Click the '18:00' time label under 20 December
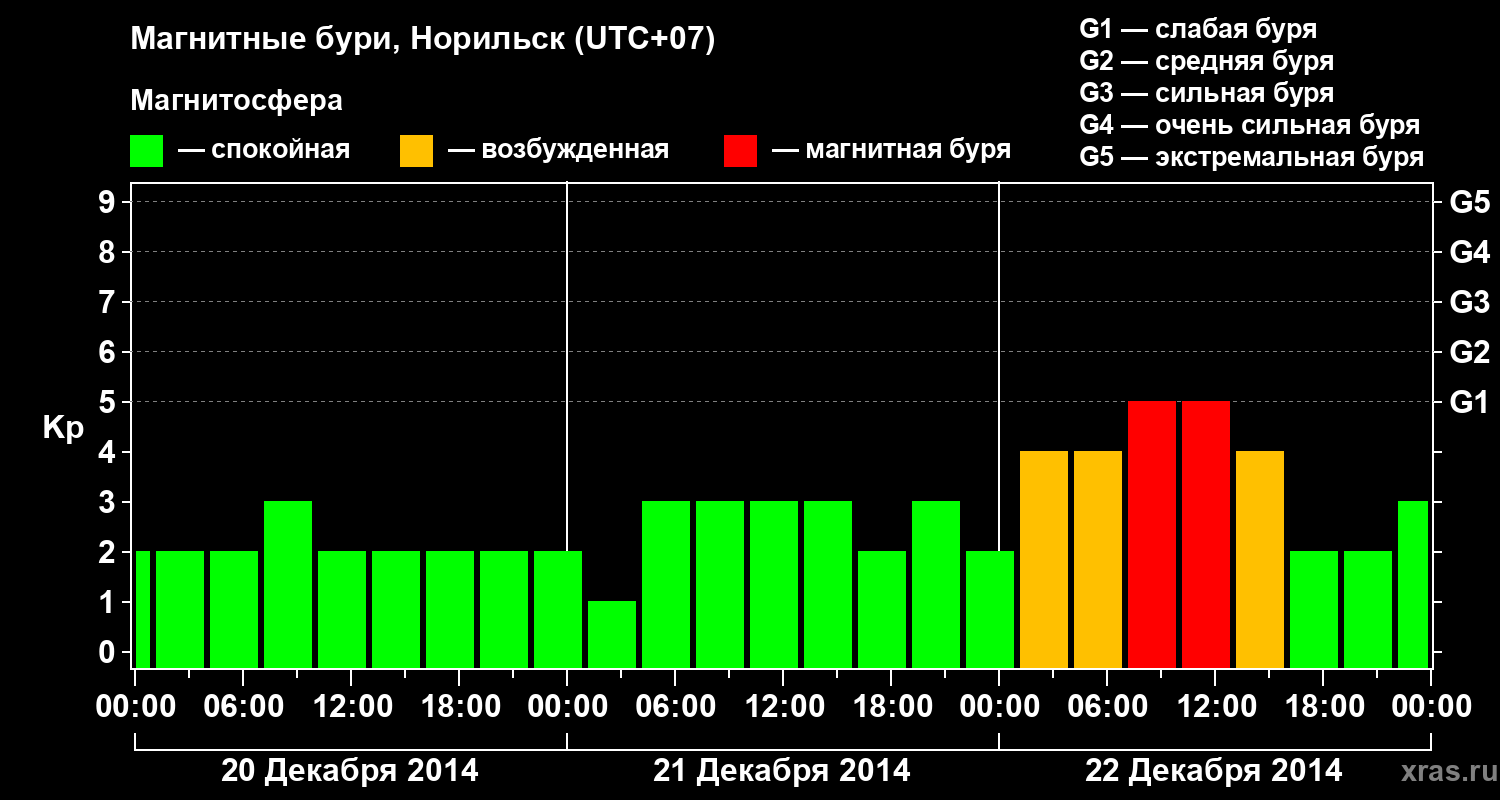This screenshot has height=800, width=1500. pyautogui.click(x=459, y=707)
